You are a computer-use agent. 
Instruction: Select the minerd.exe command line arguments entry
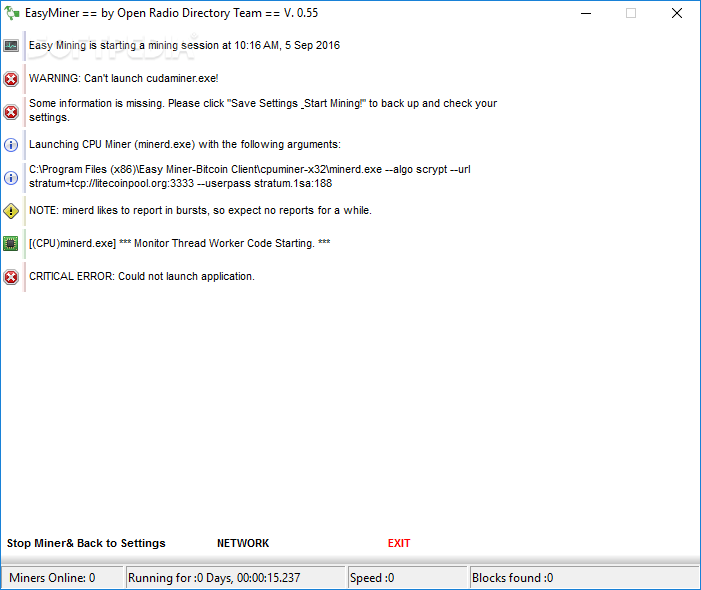point(249,176)
